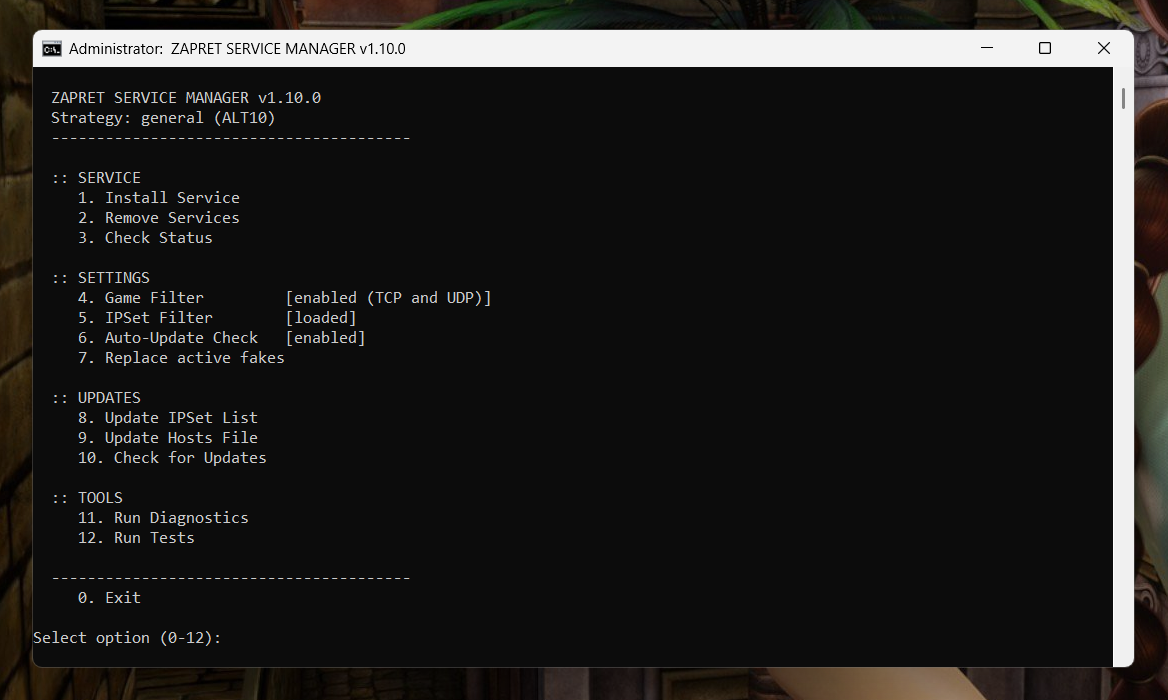Click the vertical scrollbar thumb
1168x700 pixels.
(1123, 98)
